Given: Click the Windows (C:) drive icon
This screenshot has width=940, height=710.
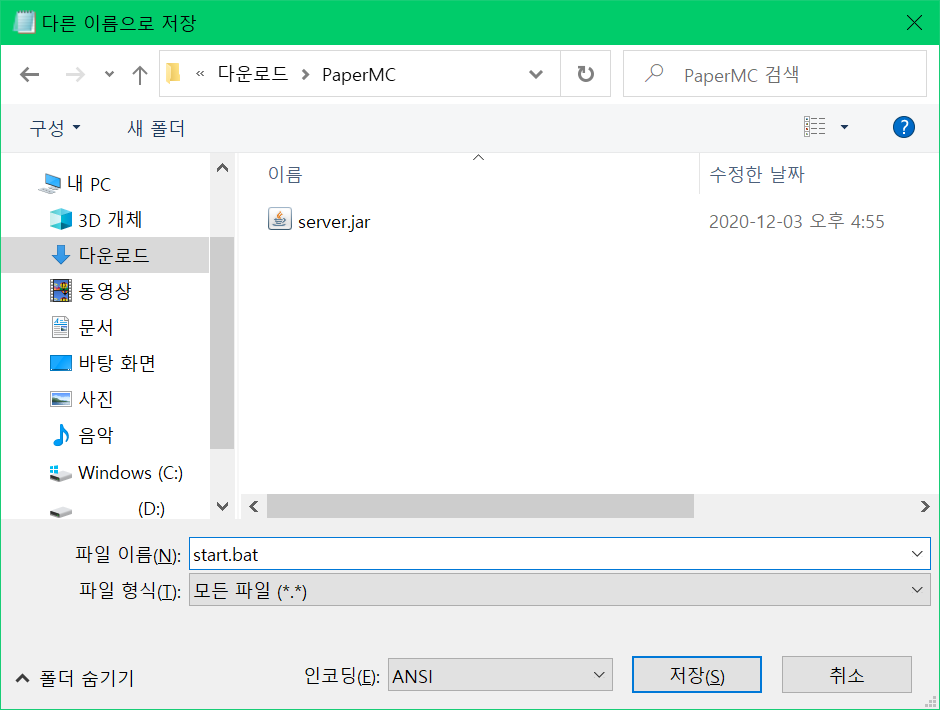Looking at the screenshot, I should [60, 473].
